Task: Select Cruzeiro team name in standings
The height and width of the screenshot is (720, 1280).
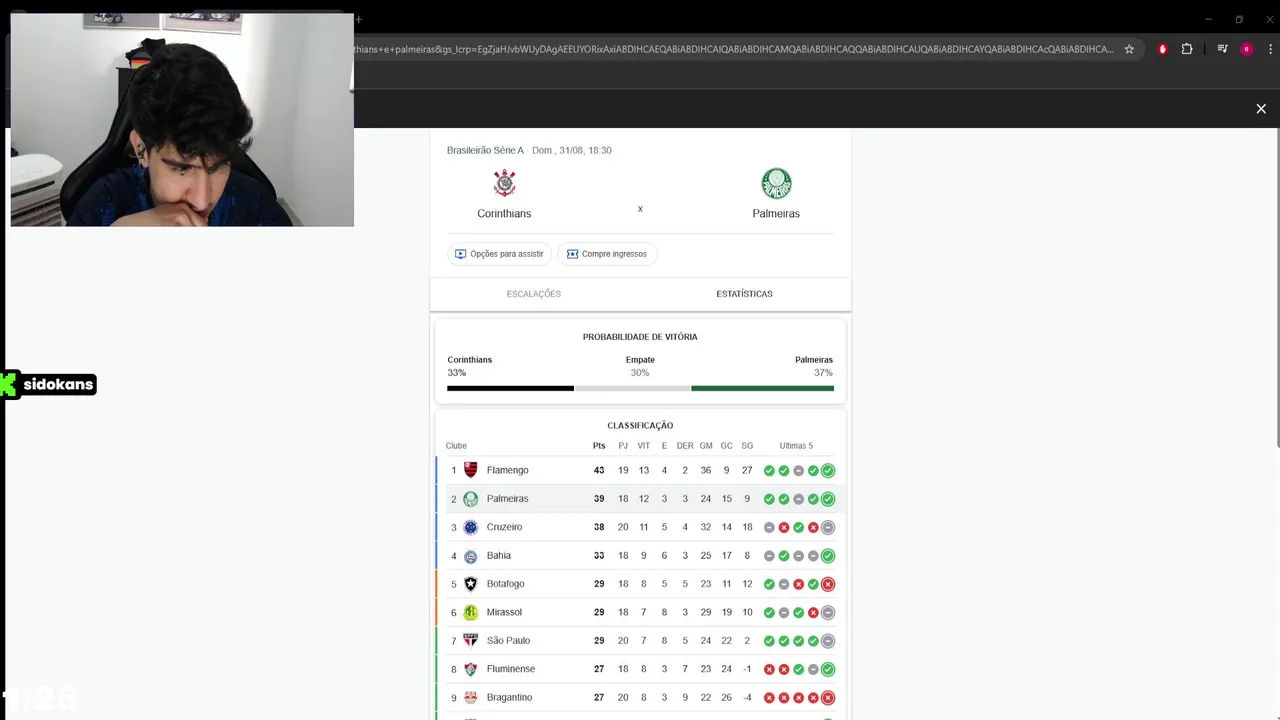Action: [x=504, y=527]
